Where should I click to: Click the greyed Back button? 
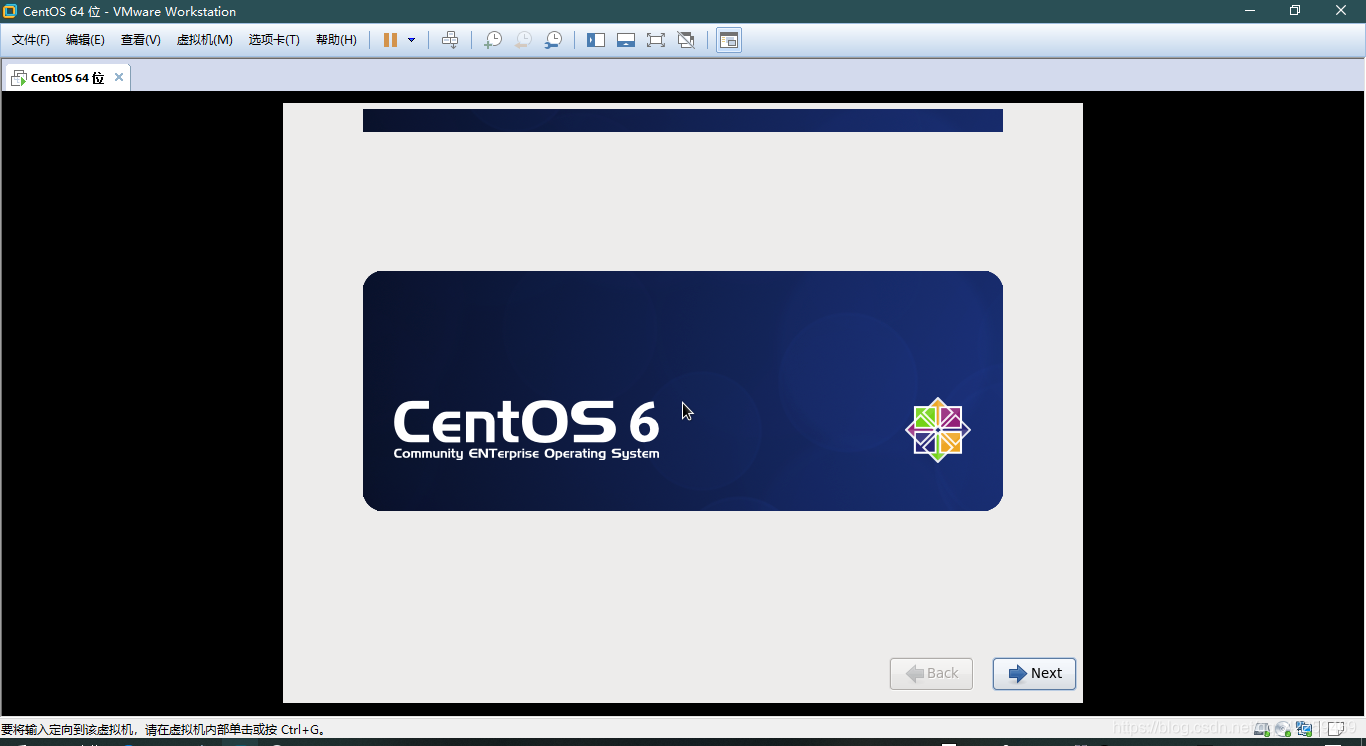(x=931, y=673)
